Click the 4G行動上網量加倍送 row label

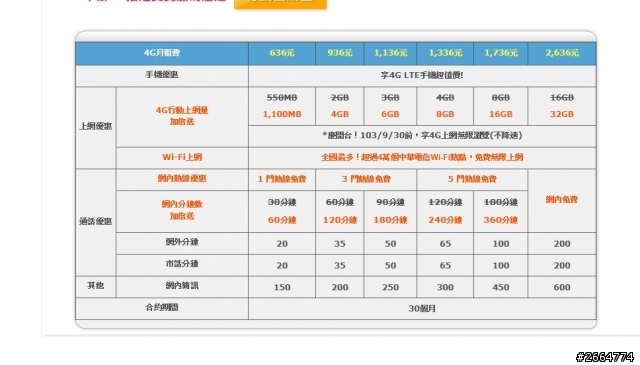click(x=182, y=116)
